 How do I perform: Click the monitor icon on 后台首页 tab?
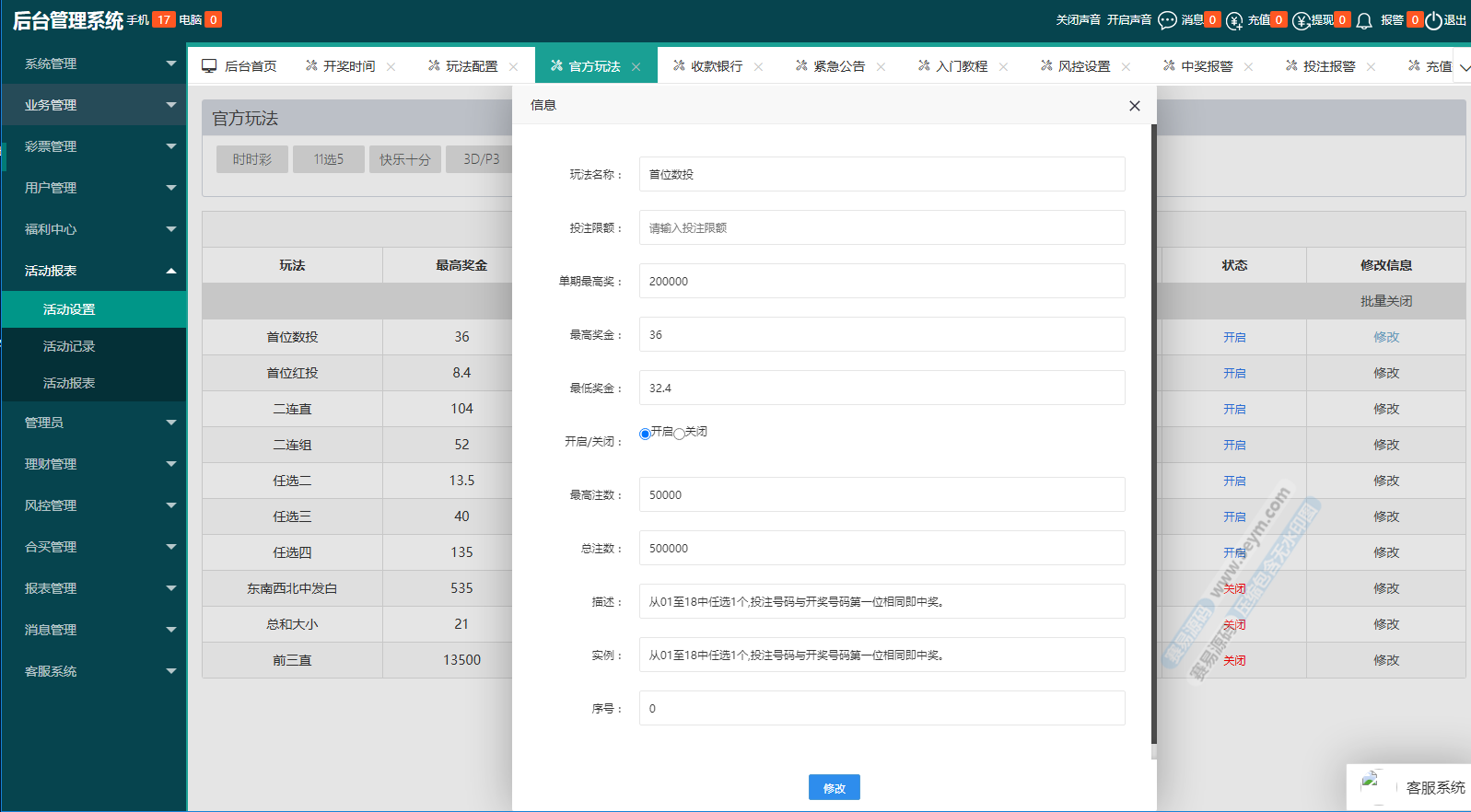pos(209,66)
